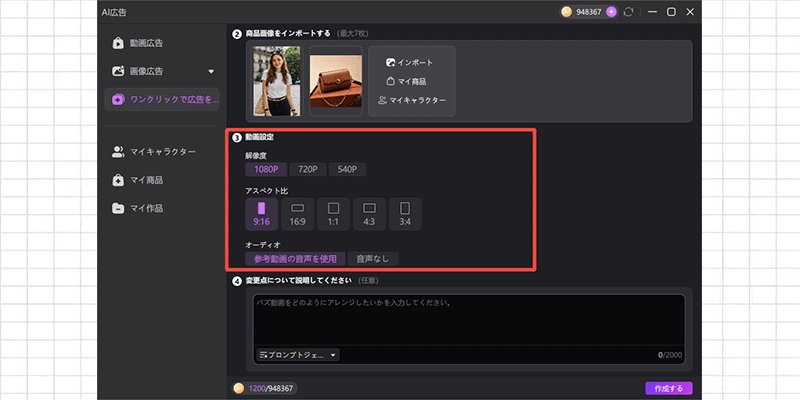Click the 0/2000 character counter
The width and height of the screenshot is (800, 400).
pos(669,355)
